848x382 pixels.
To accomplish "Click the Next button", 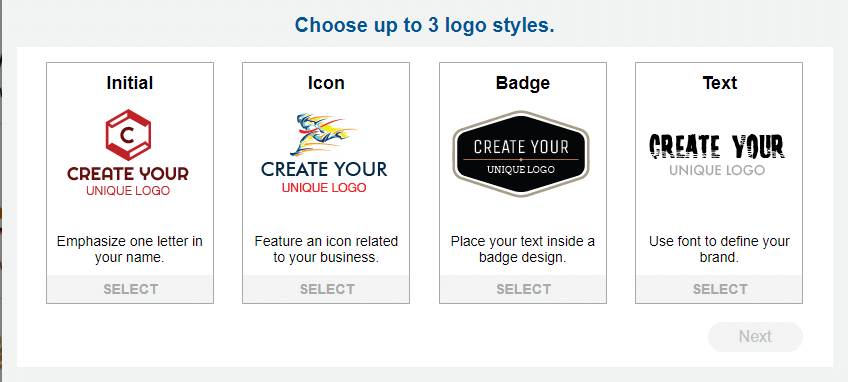I will click(755, 337).
